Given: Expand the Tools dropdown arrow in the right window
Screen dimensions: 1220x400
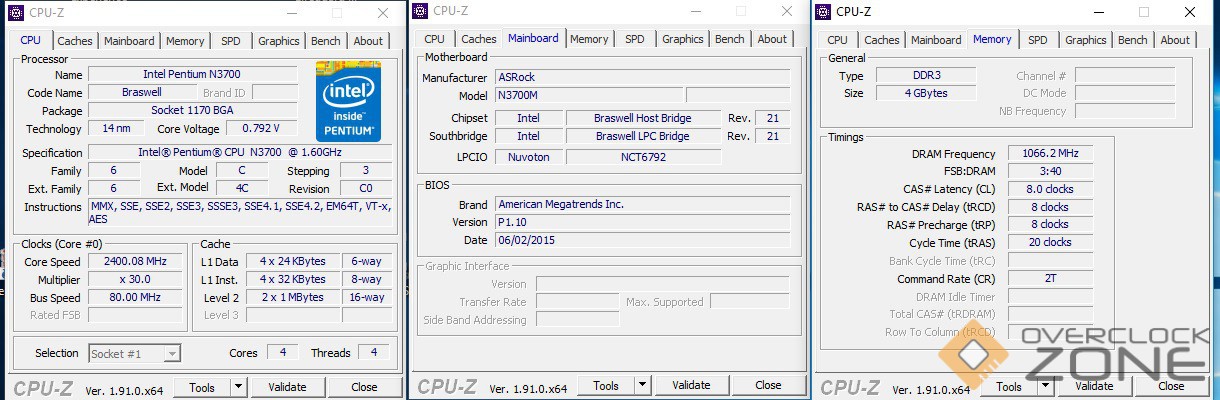Looking at the screenshot, I should tap(1046, 386).
